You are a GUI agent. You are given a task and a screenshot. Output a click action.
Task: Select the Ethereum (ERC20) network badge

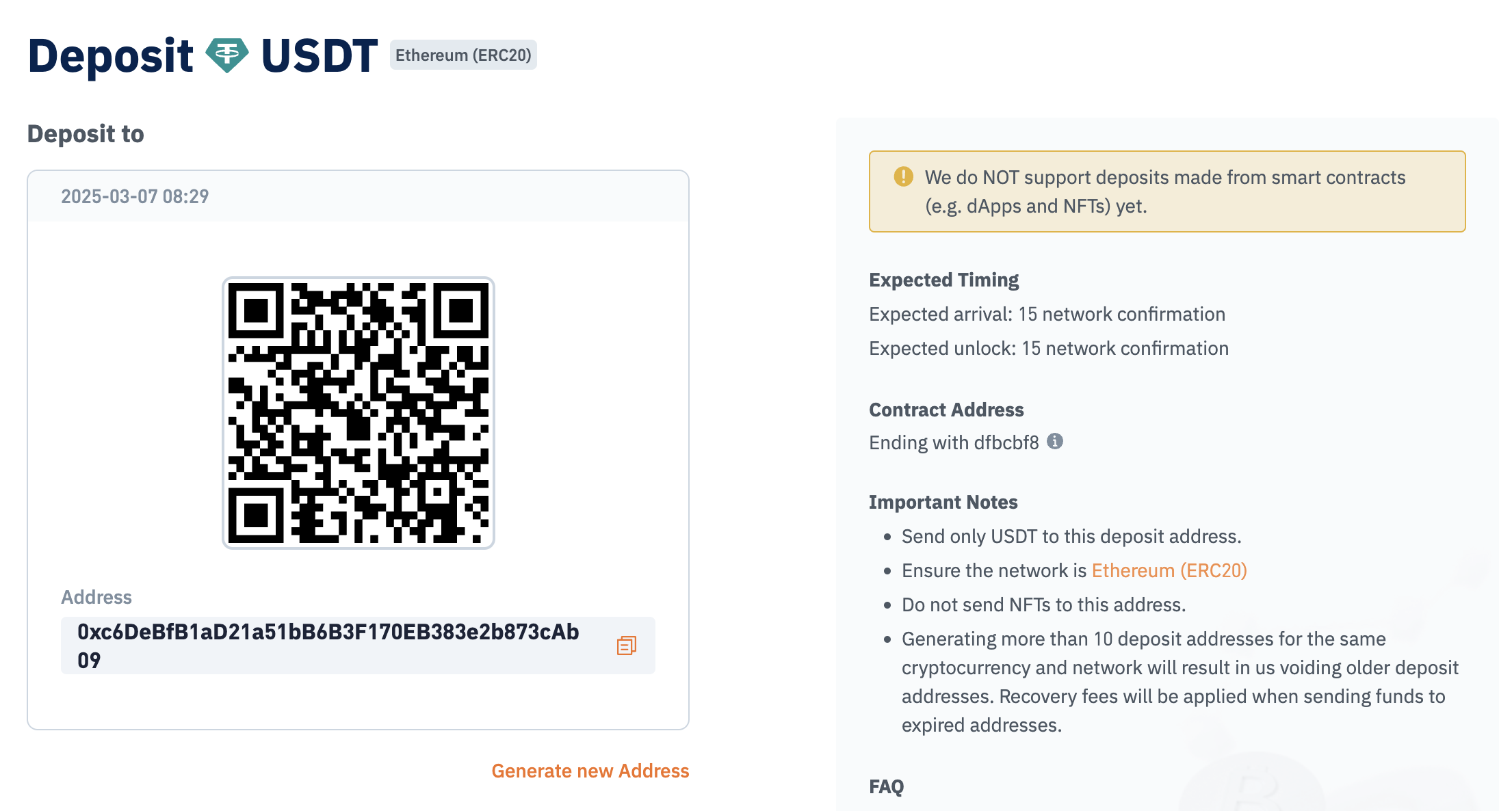463,55
